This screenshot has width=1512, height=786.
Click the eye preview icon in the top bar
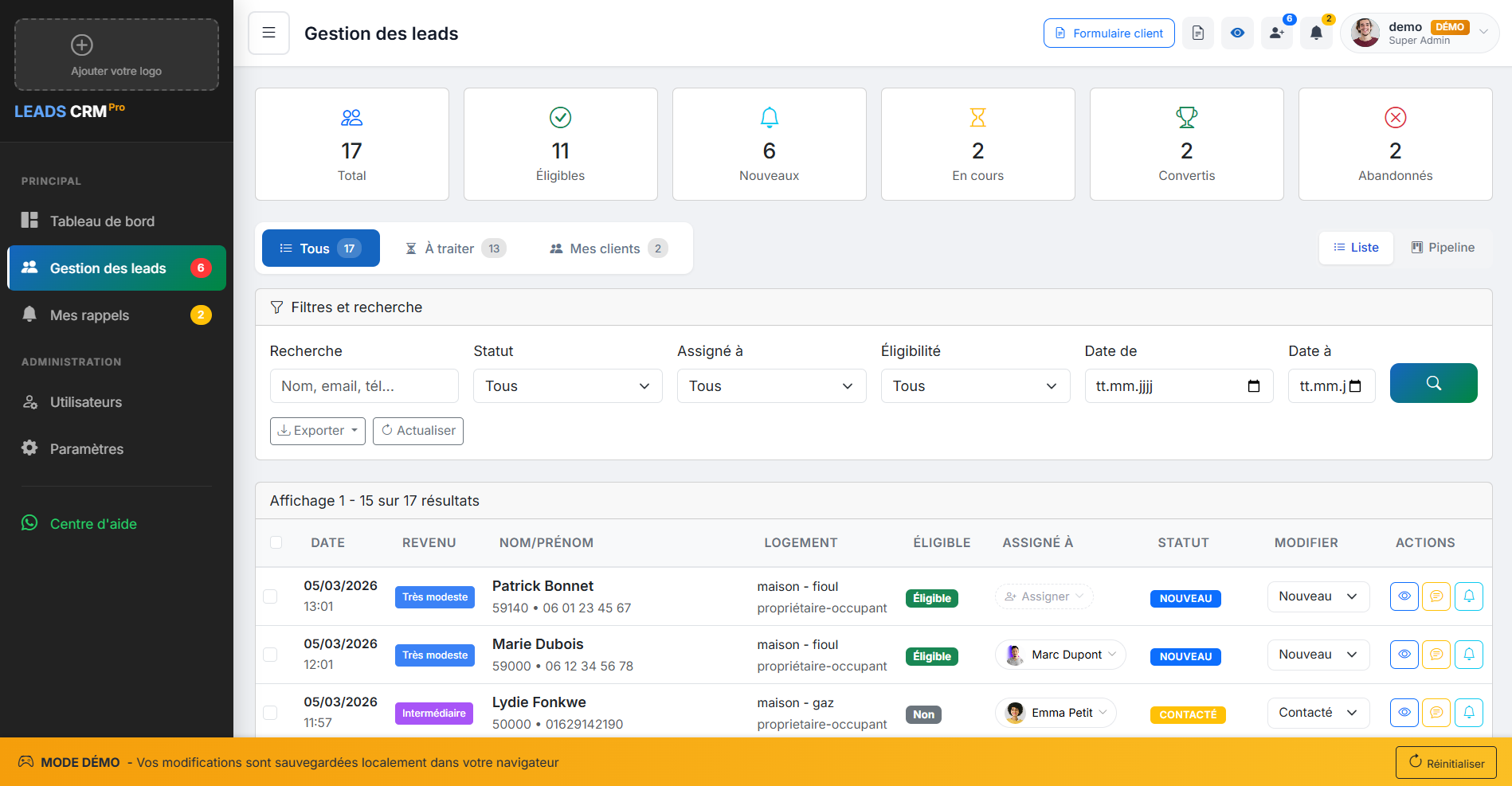tap(1237, 33)
